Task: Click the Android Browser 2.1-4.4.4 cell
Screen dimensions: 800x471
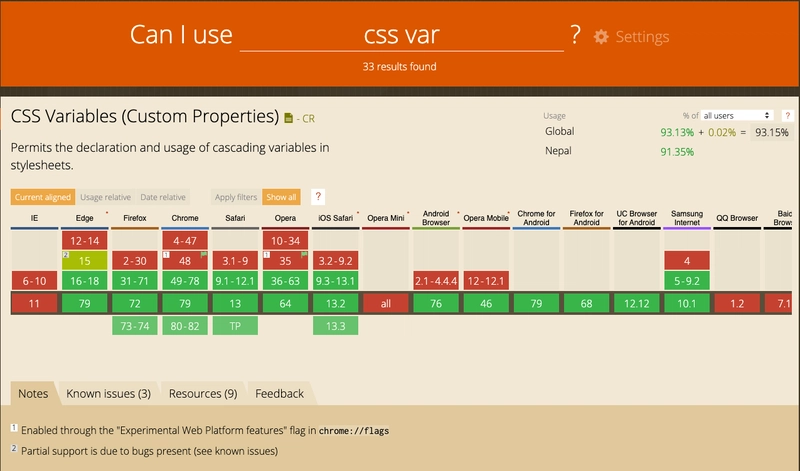Action: point(436,281)
